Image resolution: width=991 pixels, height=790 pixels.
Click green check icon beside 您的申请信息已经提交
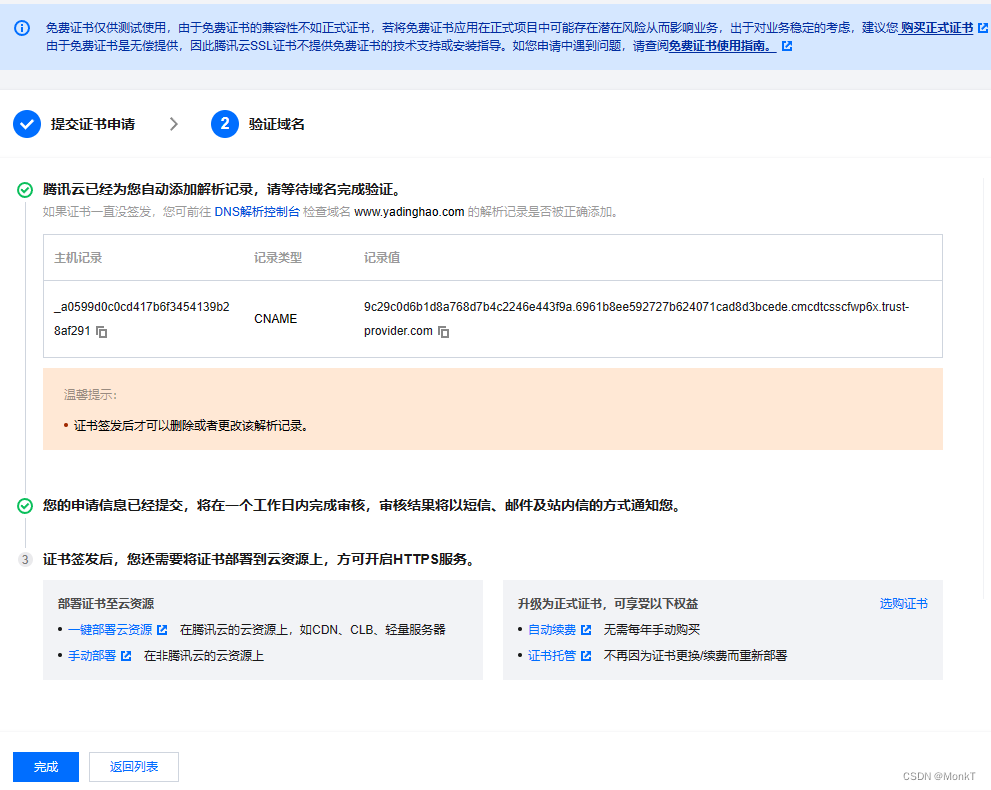point(25,506)
